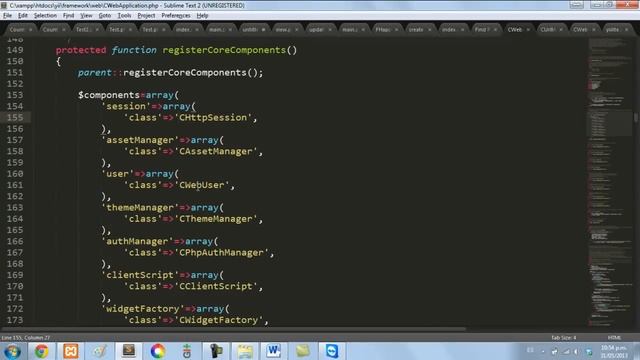Open the color wheel app in taskbar
This screenshot has height=360, width=640.
click(158, 351)
